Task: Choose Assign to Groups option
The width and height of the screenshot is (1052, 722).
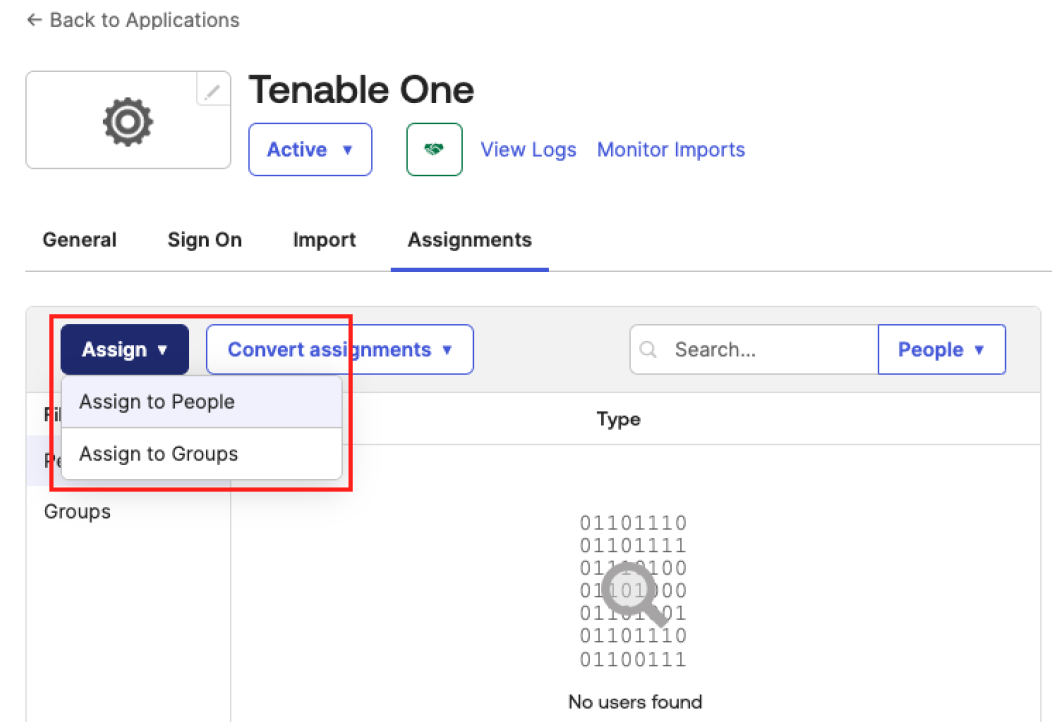Action: 159,454
